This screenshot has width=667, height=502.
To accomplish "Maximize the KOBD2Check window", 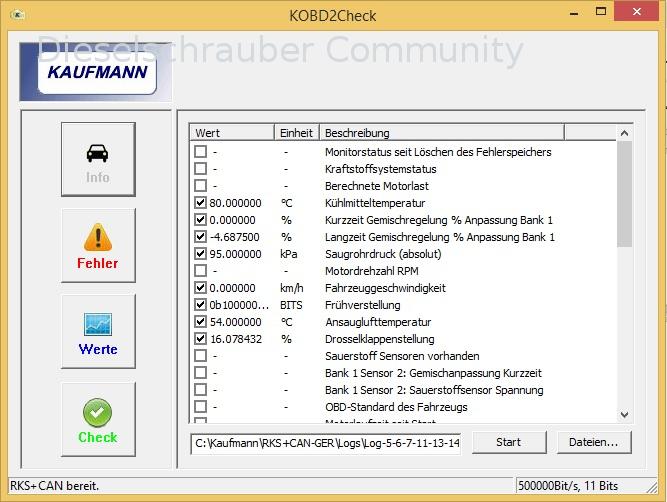I will click(x=601, y=12).
